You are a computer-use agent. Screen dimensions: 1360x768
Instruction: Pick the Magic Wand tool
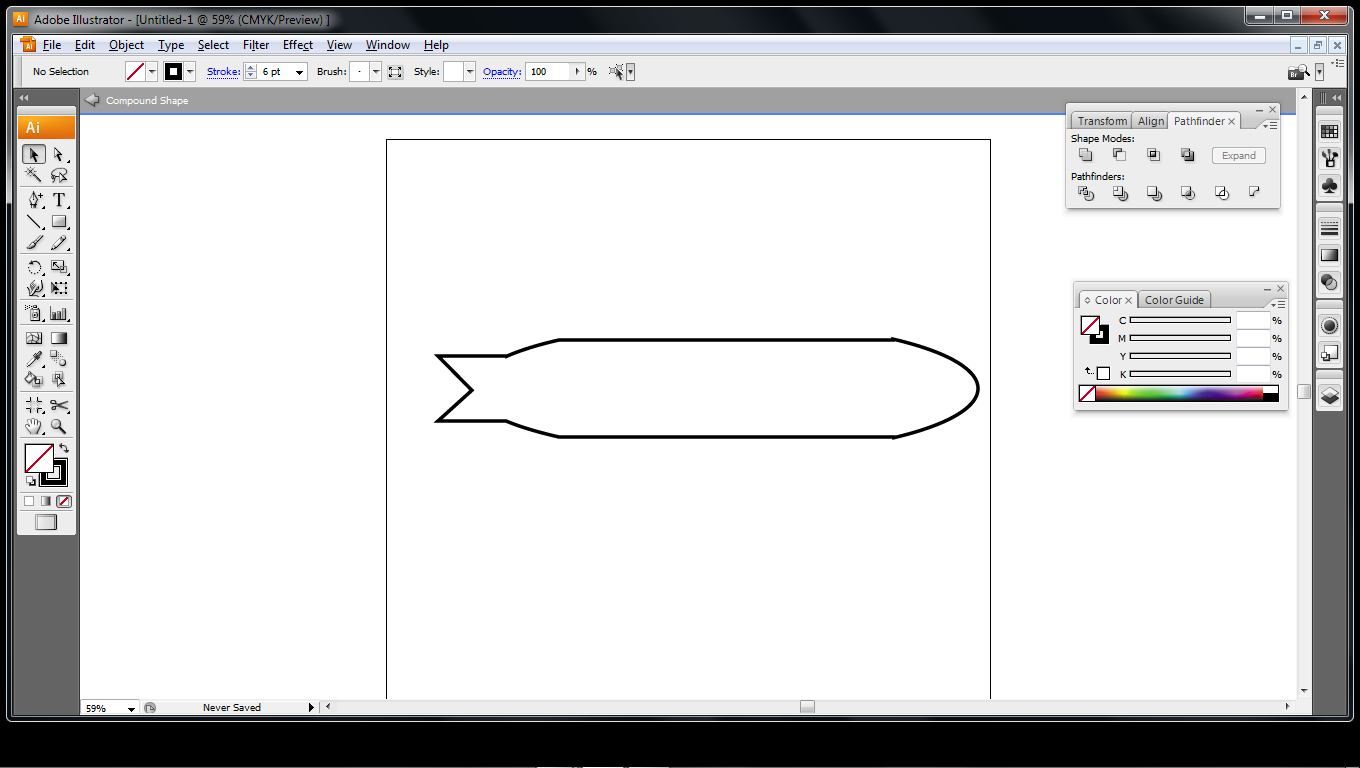[34, 176]
